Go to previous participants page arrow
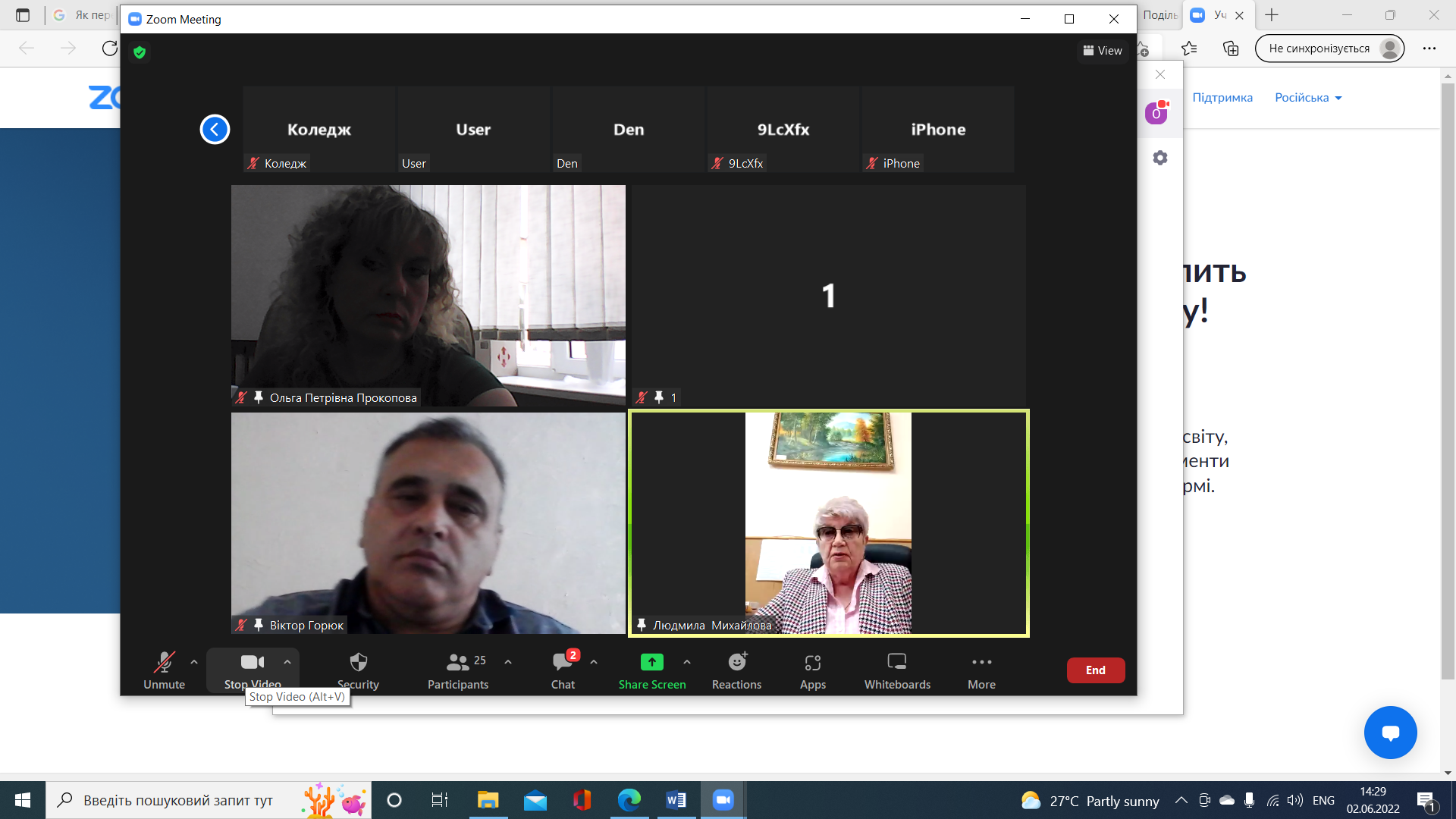The image size is (1456, 819). (x=215, y=130)
